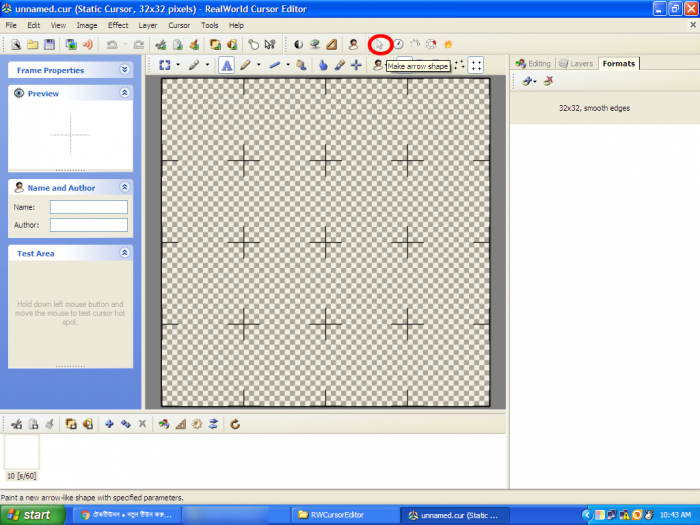Click the flame icon in top toolbar
The image size is (700, 525).
pos(448,45)
